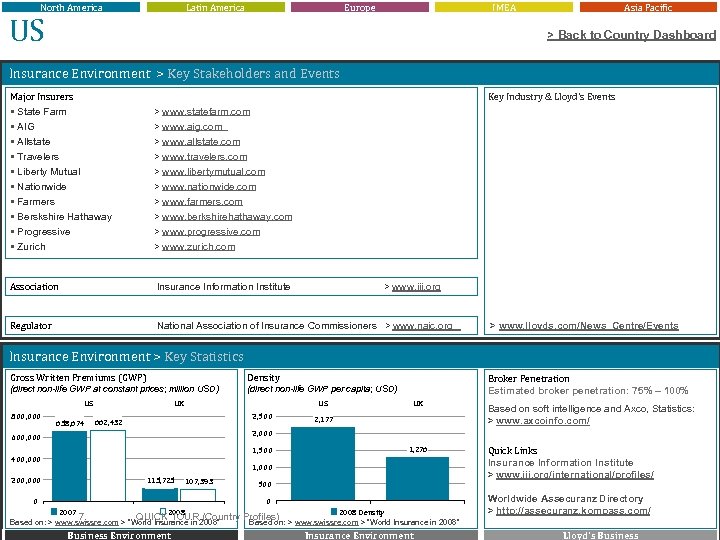
Task: Select the Business Environment bottom tab
Action: 119,535
